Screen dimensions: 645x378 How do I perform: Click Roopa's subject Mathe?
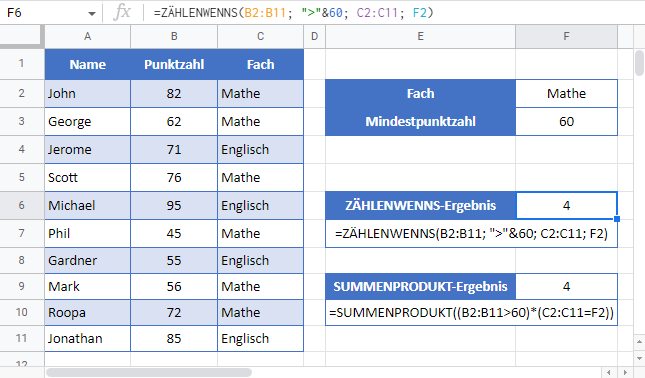[x=260, y=313]
